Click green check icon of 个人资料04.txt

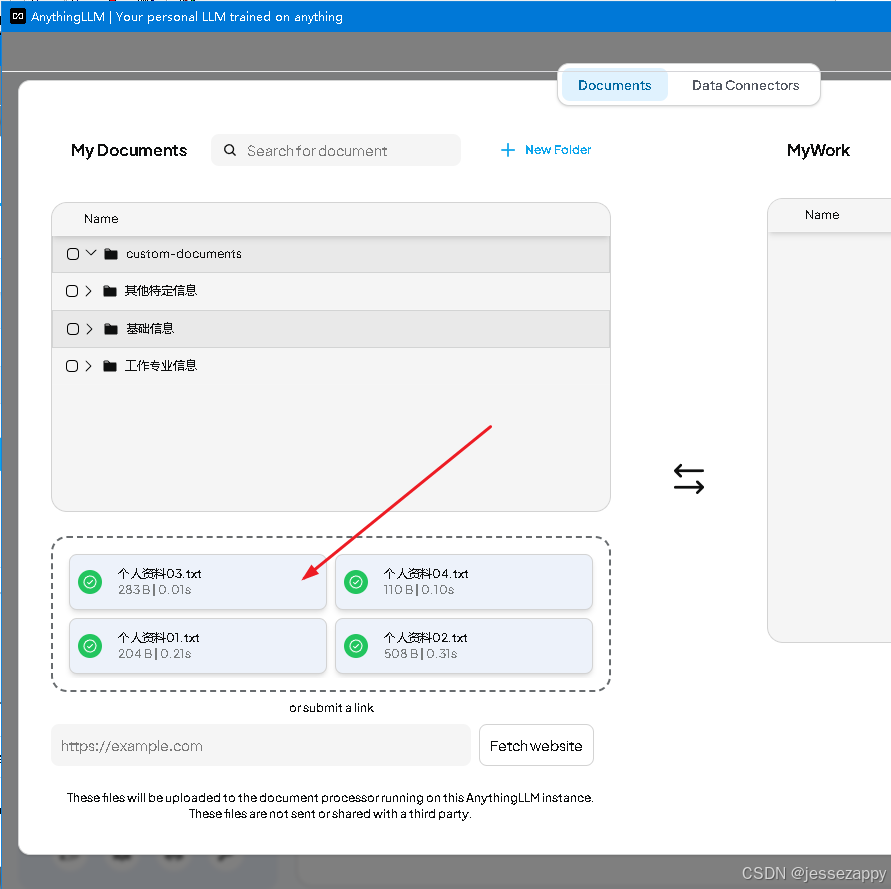356,582
